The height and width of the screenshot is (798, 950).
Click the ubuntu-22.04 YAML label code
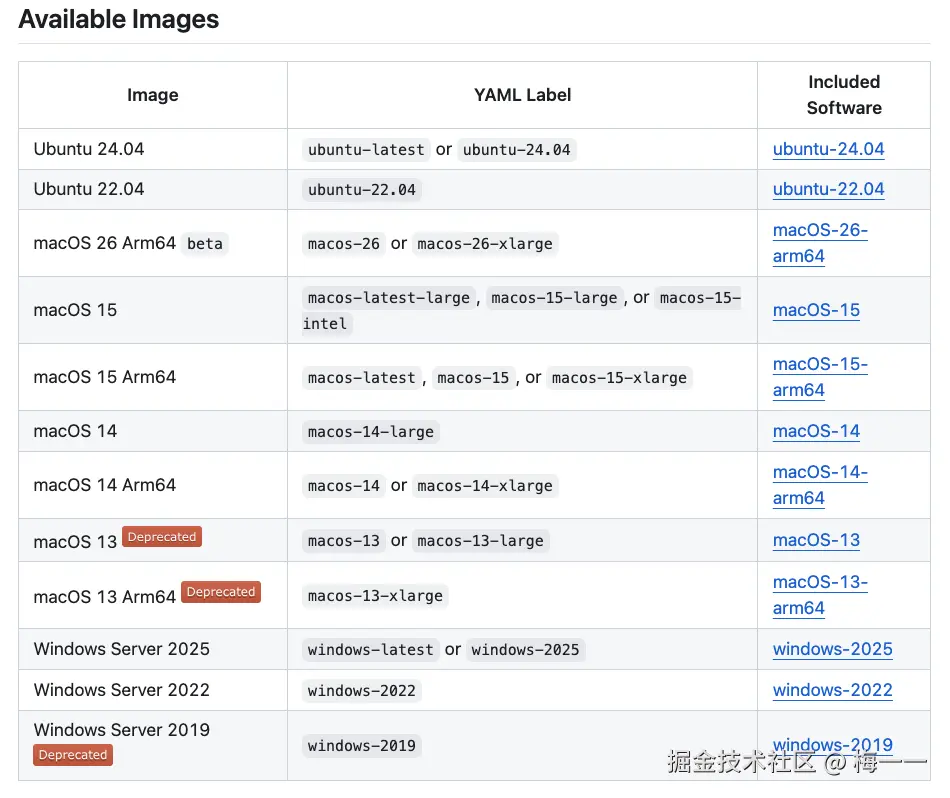coord(362,190)
